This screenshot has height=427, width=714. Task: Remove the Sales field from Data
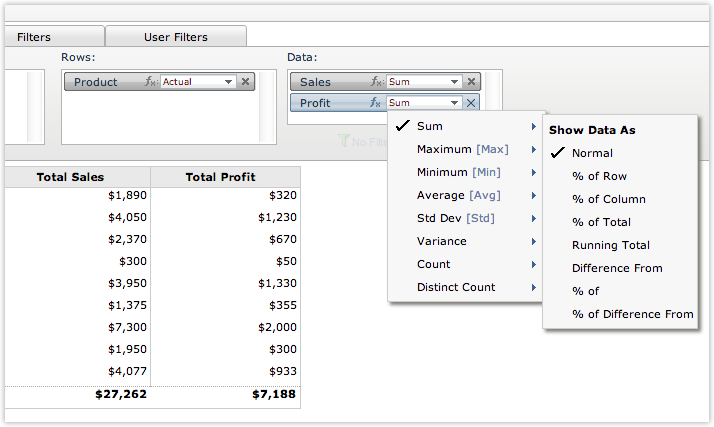click(472, 82)
